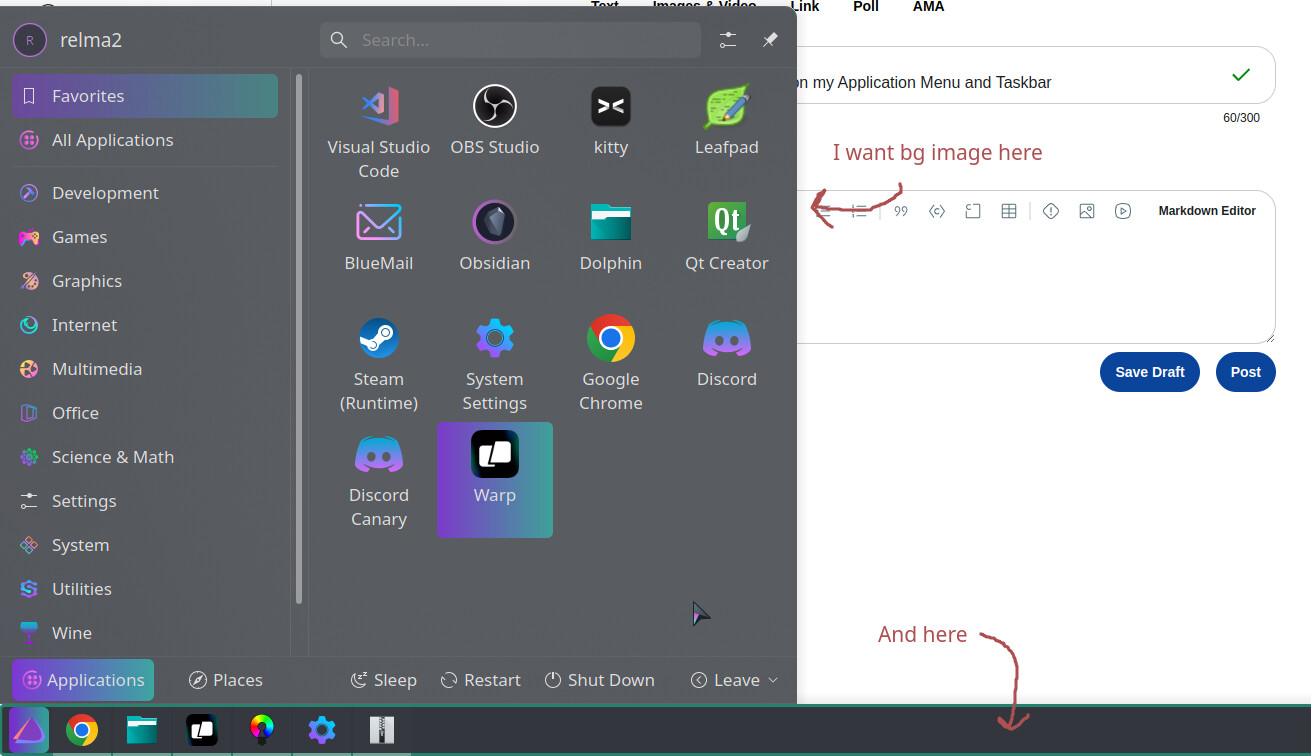Open the Utilities category
The image size is (1311, 756).
tap(145, 589)
